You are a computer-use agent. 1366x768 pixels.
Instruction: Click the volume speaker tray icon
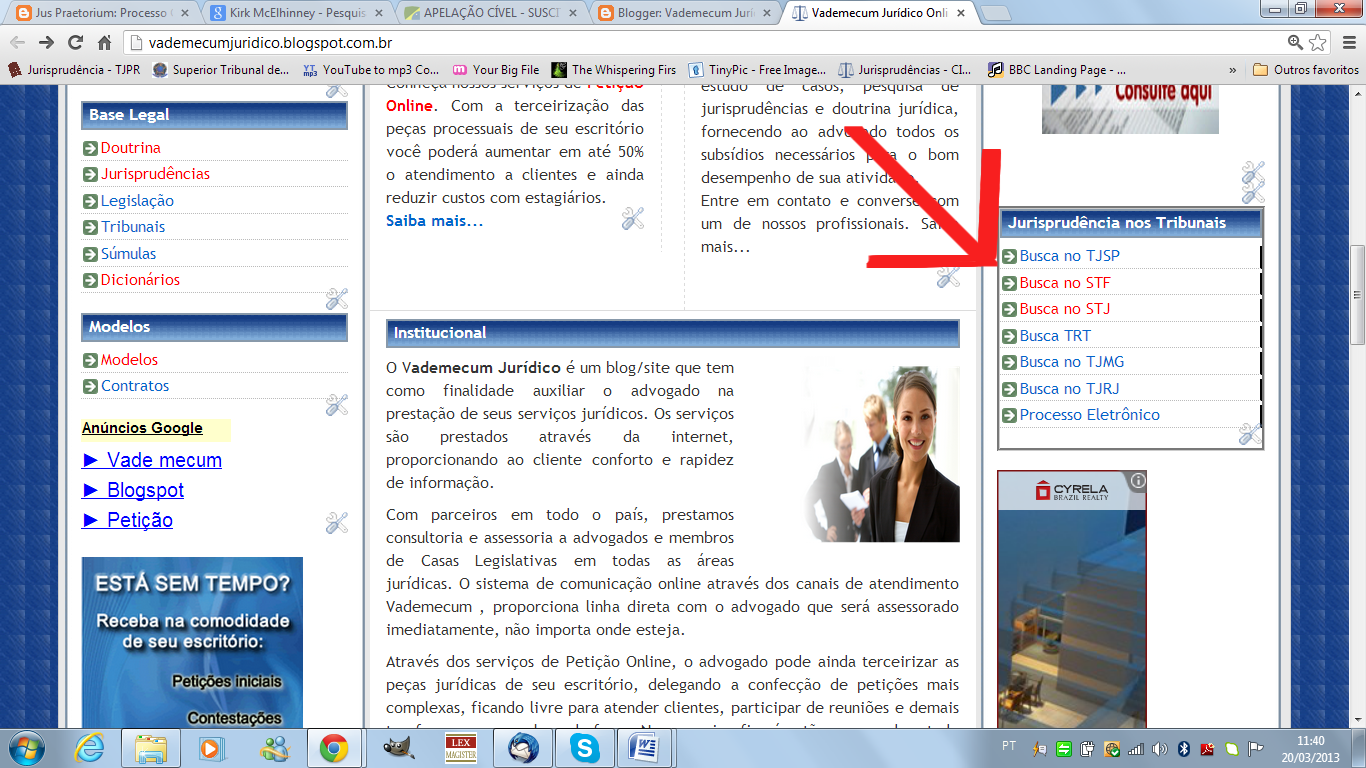click(x=1160, y=748)
